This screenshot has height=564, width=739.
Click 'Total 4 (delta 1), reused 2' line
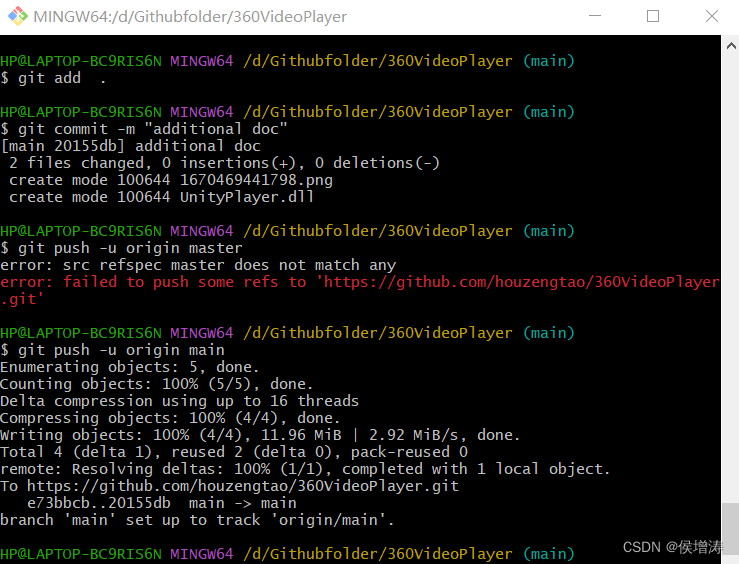pos(234,451)
